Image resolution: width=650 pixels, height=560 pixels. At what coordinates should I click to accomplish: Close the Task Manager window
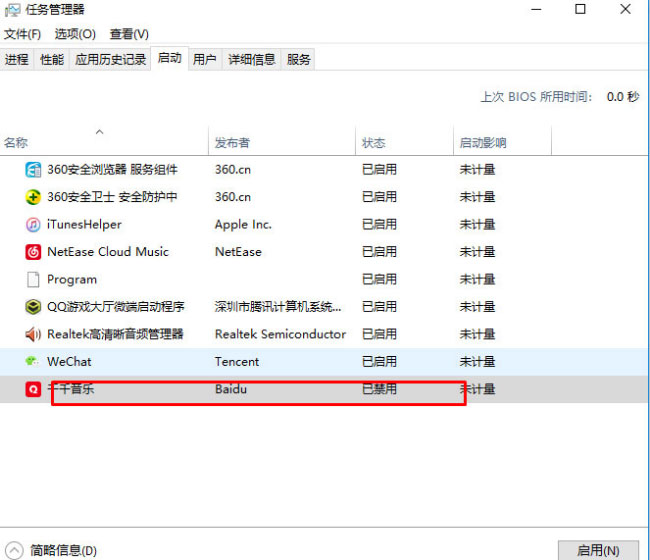tap(626, 9)
